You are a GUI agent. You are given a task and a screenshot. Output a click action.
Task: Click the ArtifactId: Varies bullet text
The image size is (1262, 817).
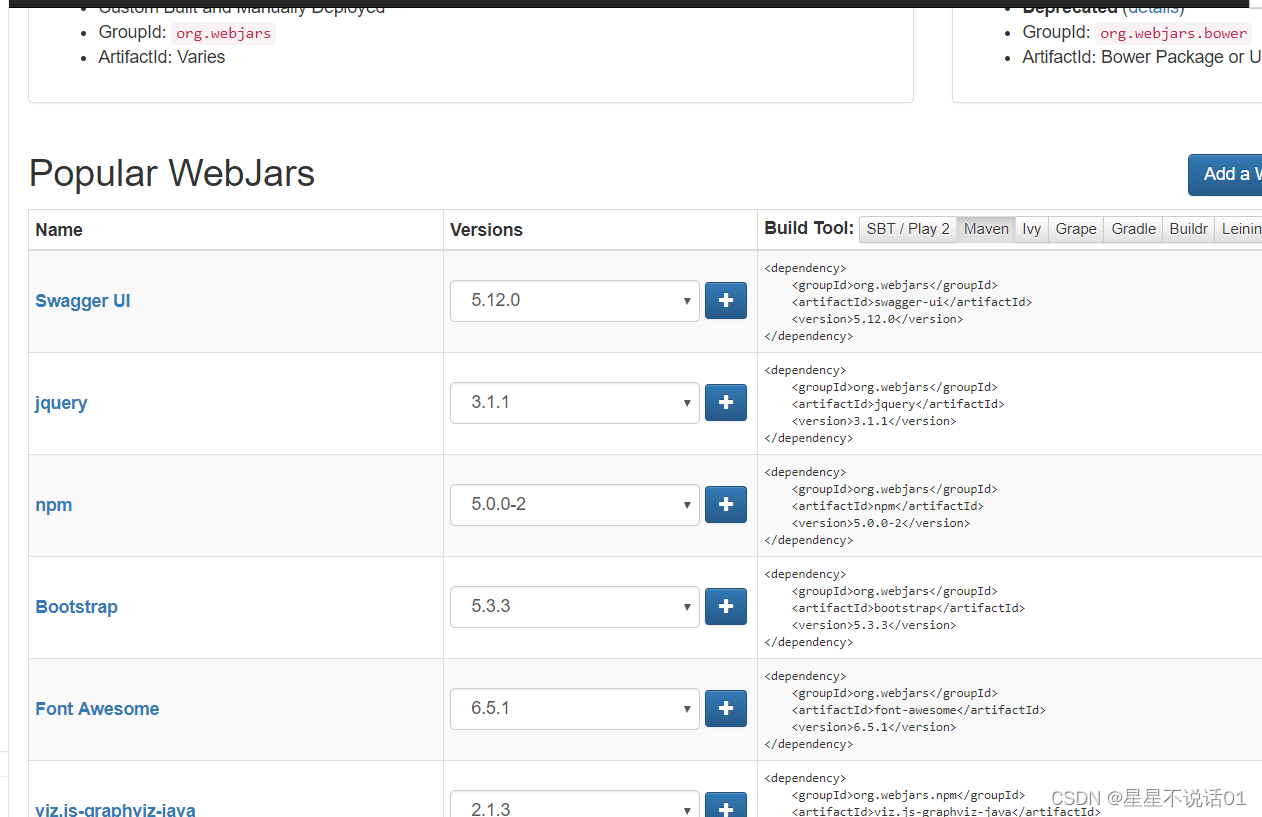pos(162,57)
